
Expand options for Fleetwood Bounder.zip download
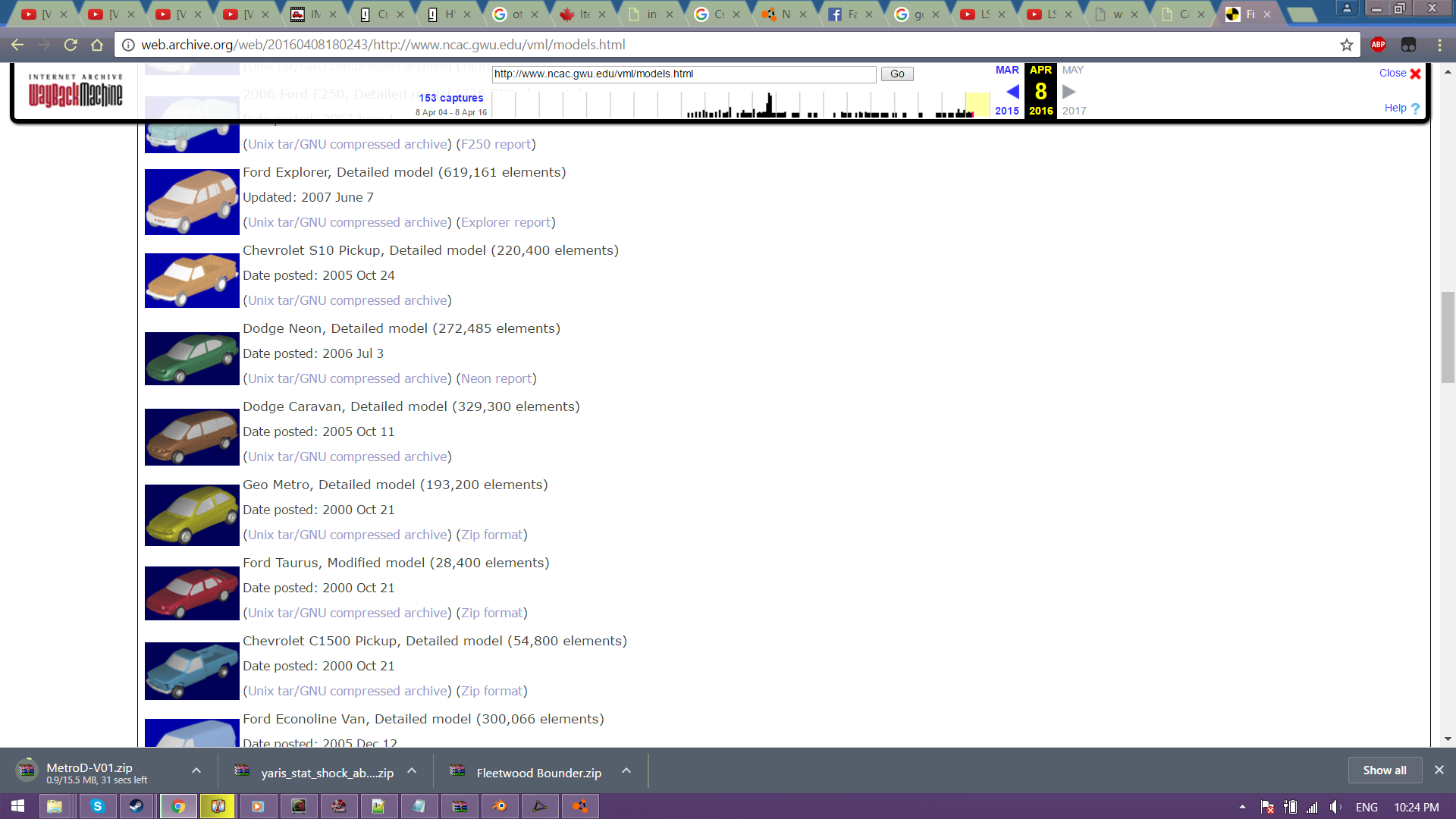626,770
